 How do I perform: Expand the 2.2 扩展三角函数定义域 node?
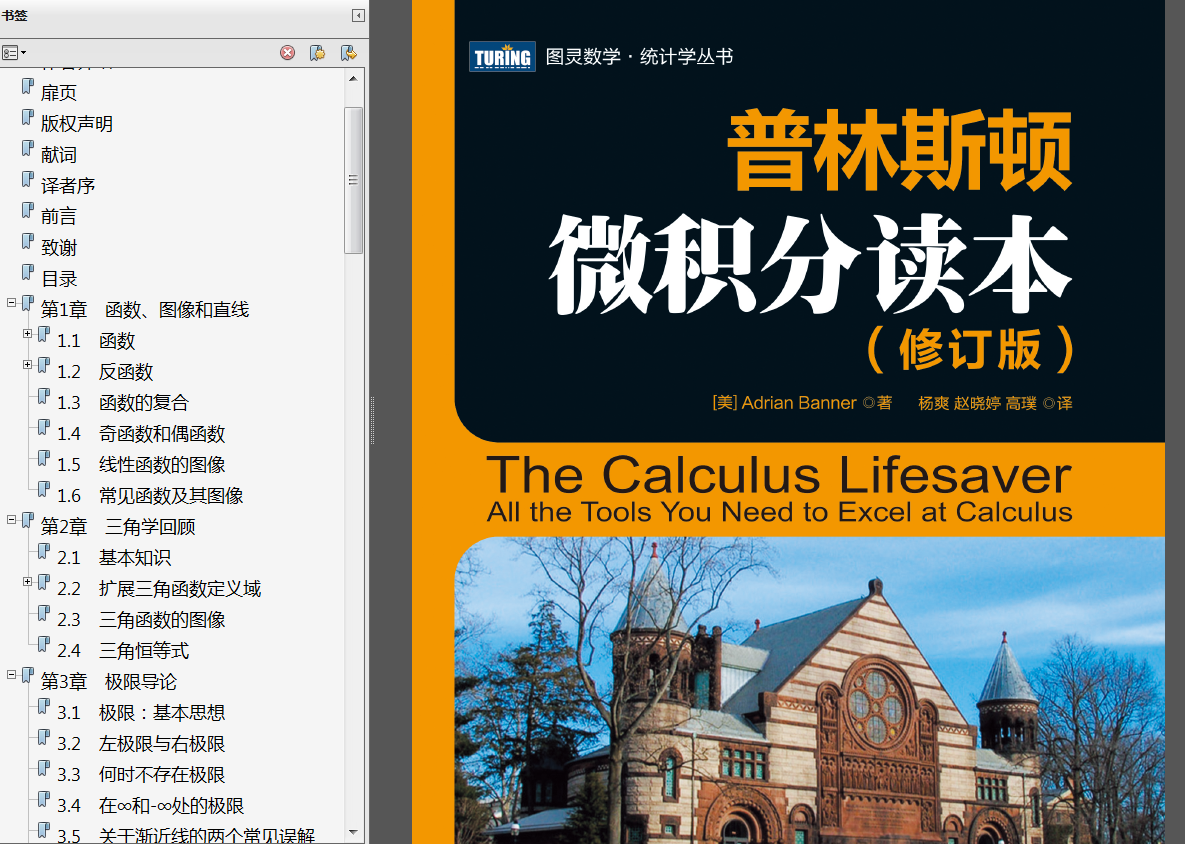tap(27, 582)
